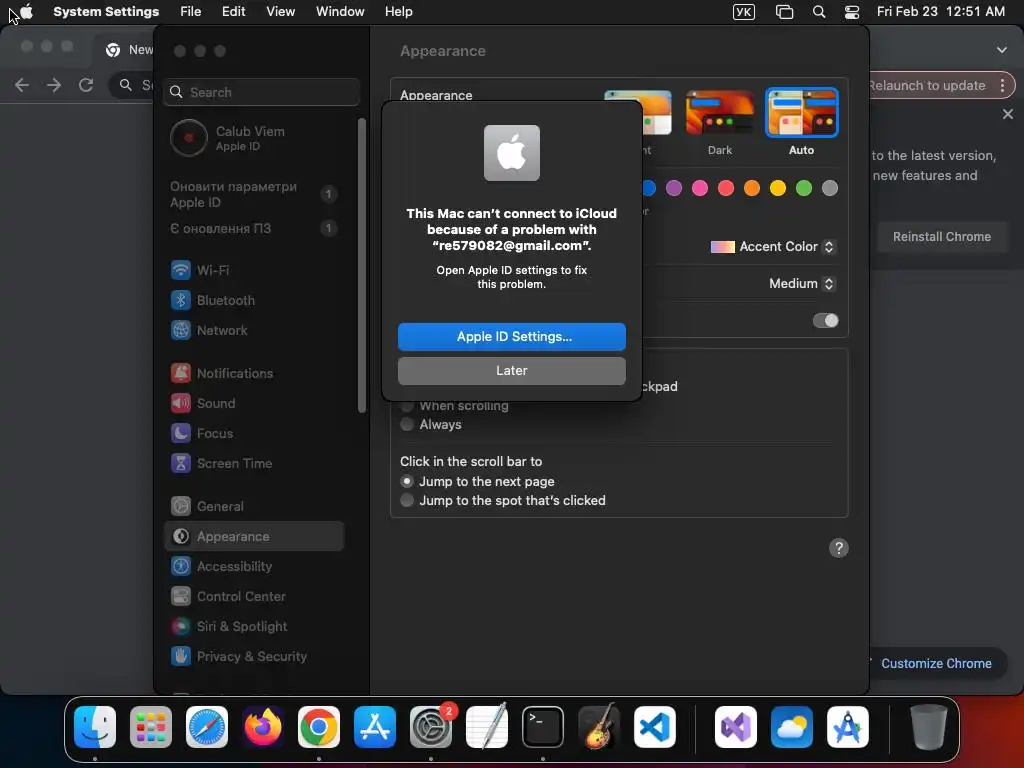Open Spotlight search in menu bar

[819, 12]
